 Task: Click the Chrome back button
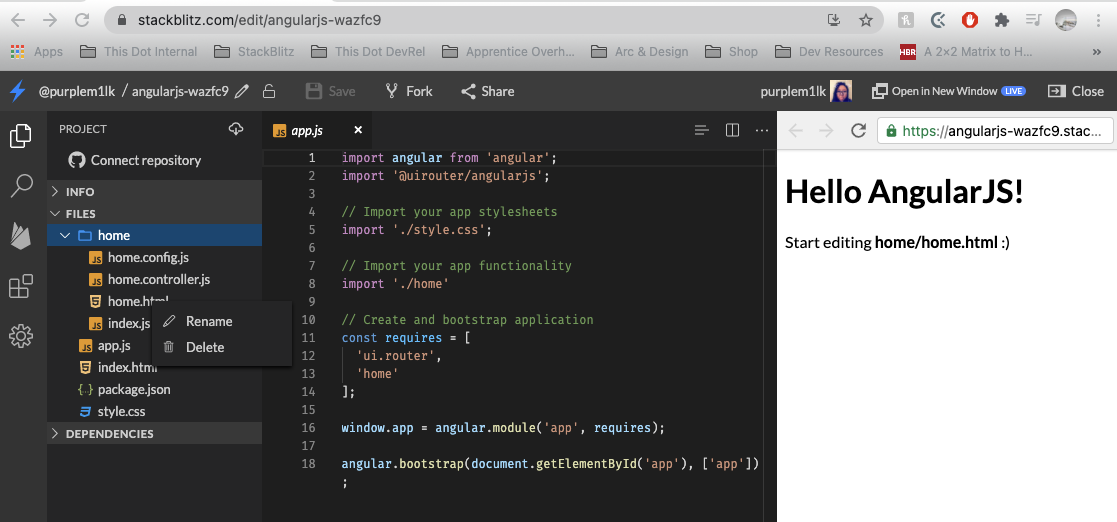[18, 20]
